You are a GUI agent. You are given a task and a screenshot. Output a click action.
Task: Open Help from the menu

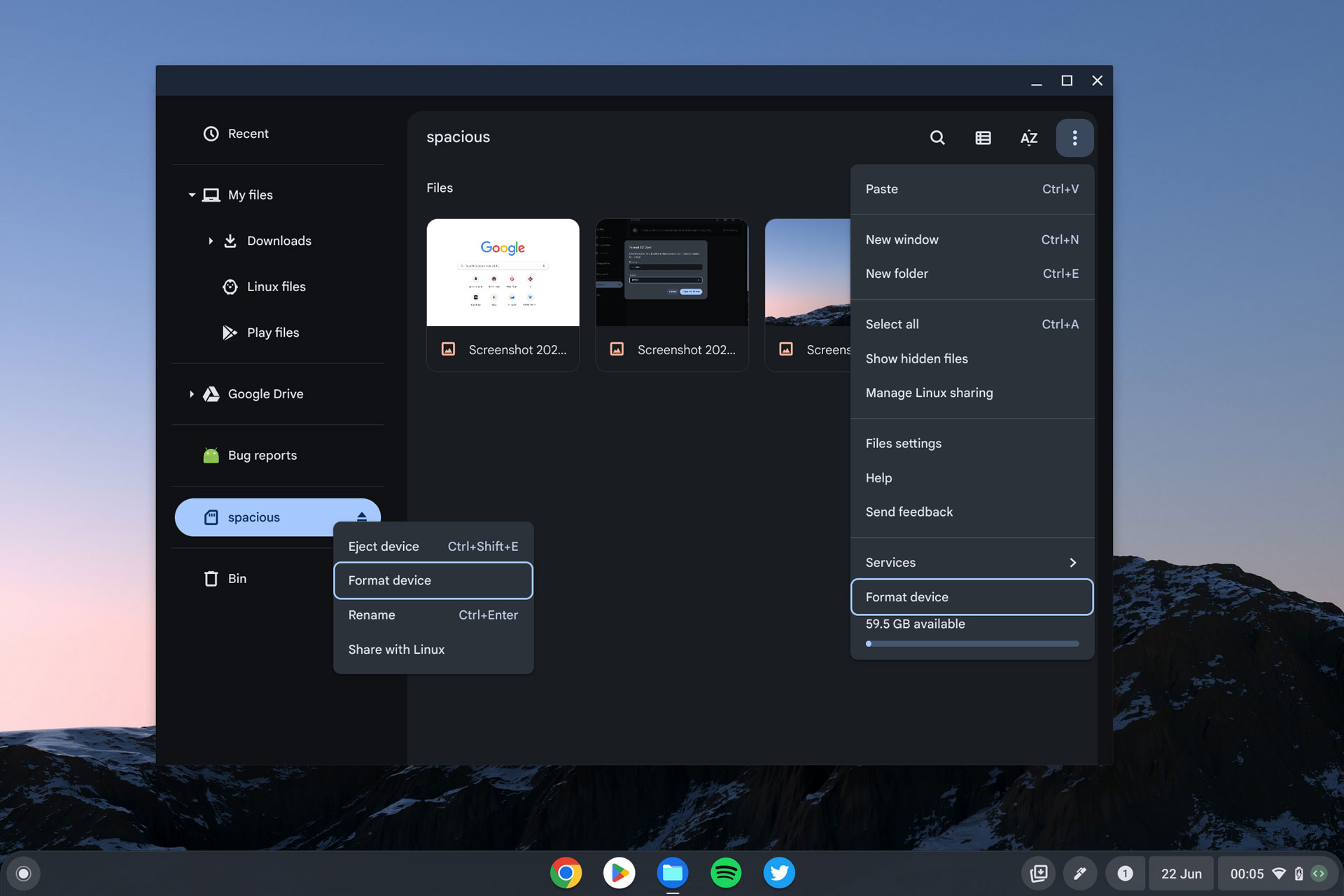coord(972,477)
